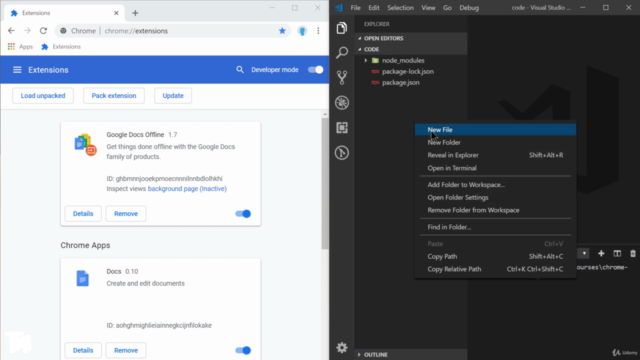Click the Chrome back arrow
This screenshot has height=360, width=640.
pos(11,31)
